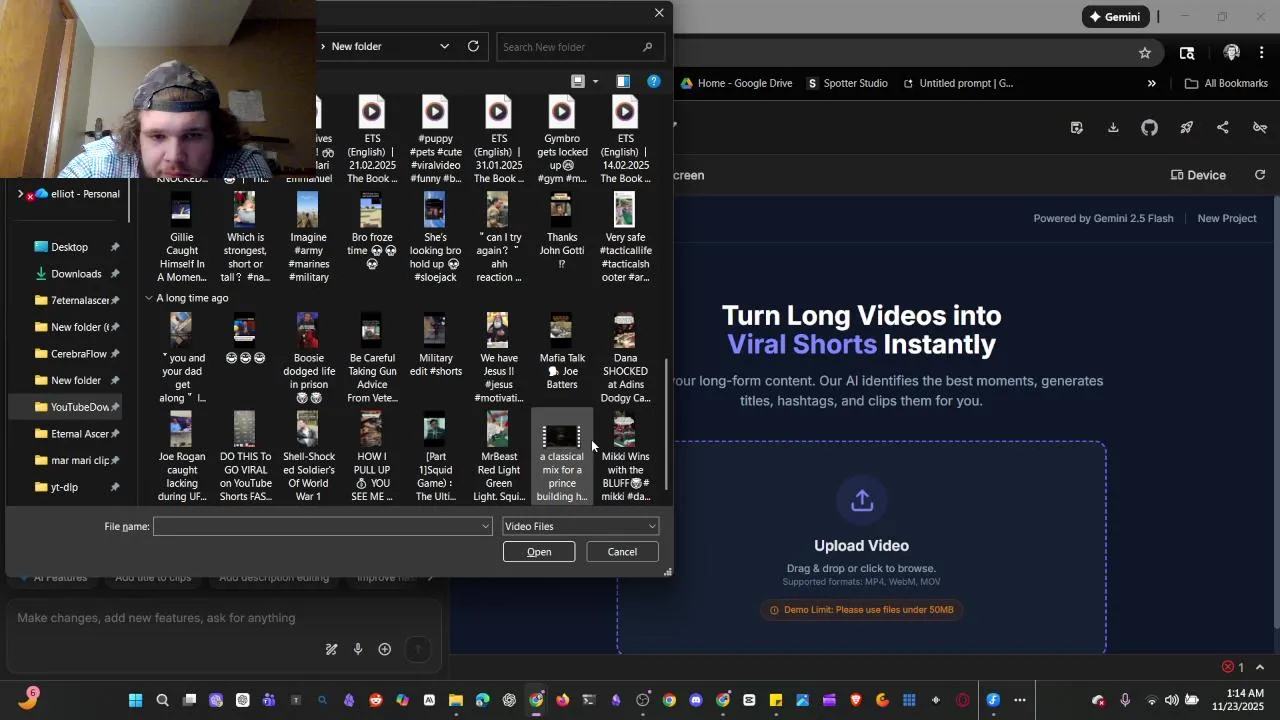
Task: Select the 'Military edit #shorts' video
Action: point(435,345)
